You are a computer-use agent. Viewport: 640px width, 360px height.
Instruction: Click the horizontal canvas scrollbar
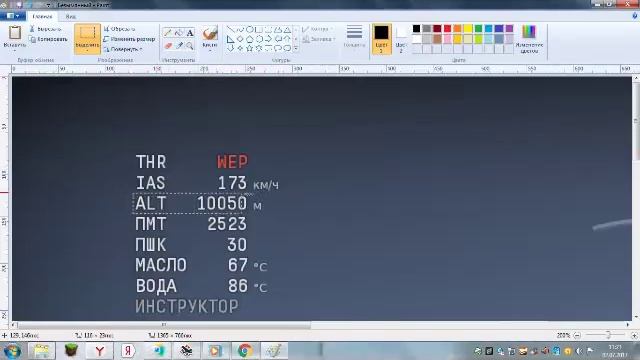click(163, 325)
